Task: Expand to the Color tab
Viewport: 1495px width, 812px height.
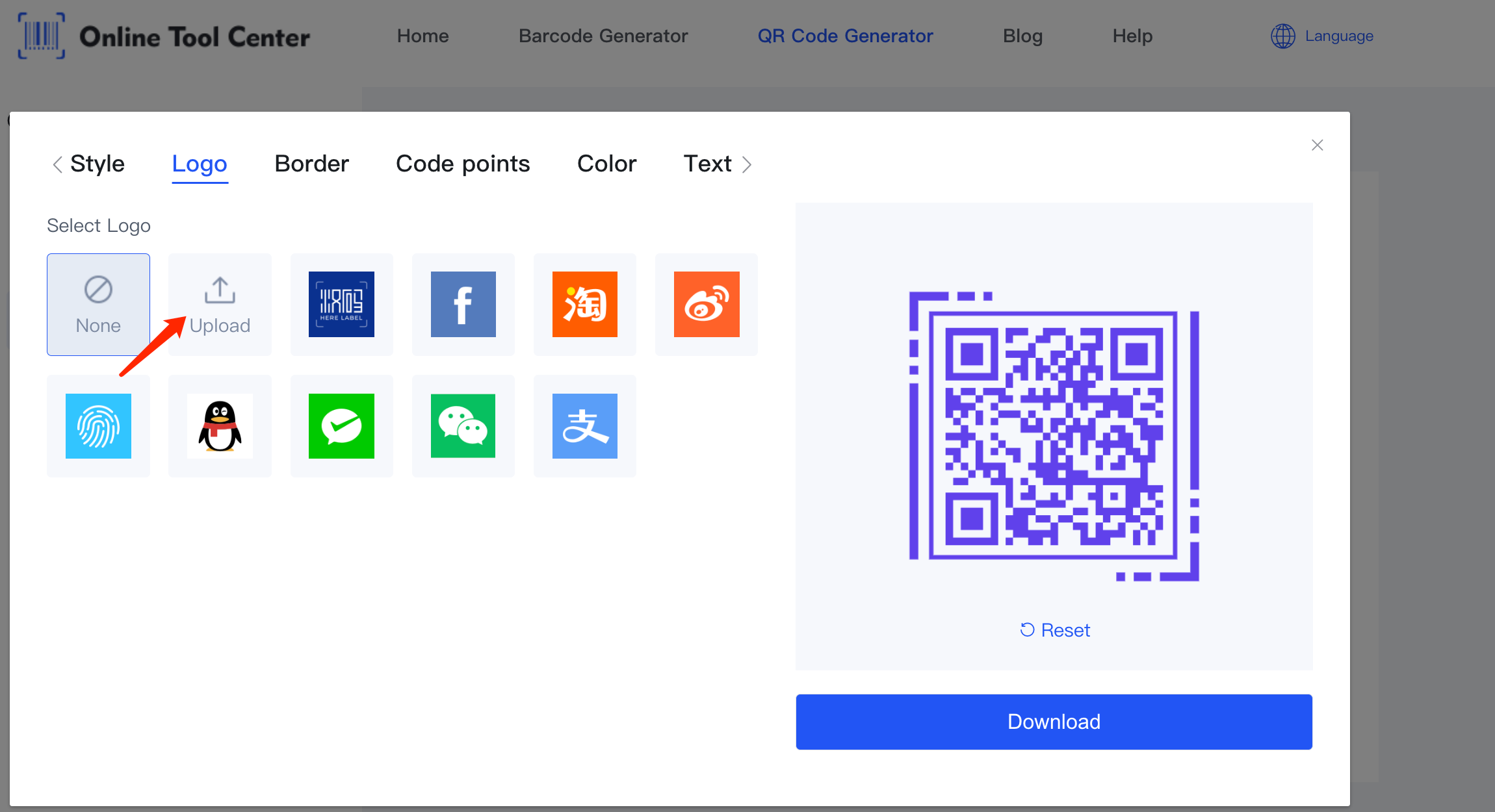Action: tap(606, 163)
